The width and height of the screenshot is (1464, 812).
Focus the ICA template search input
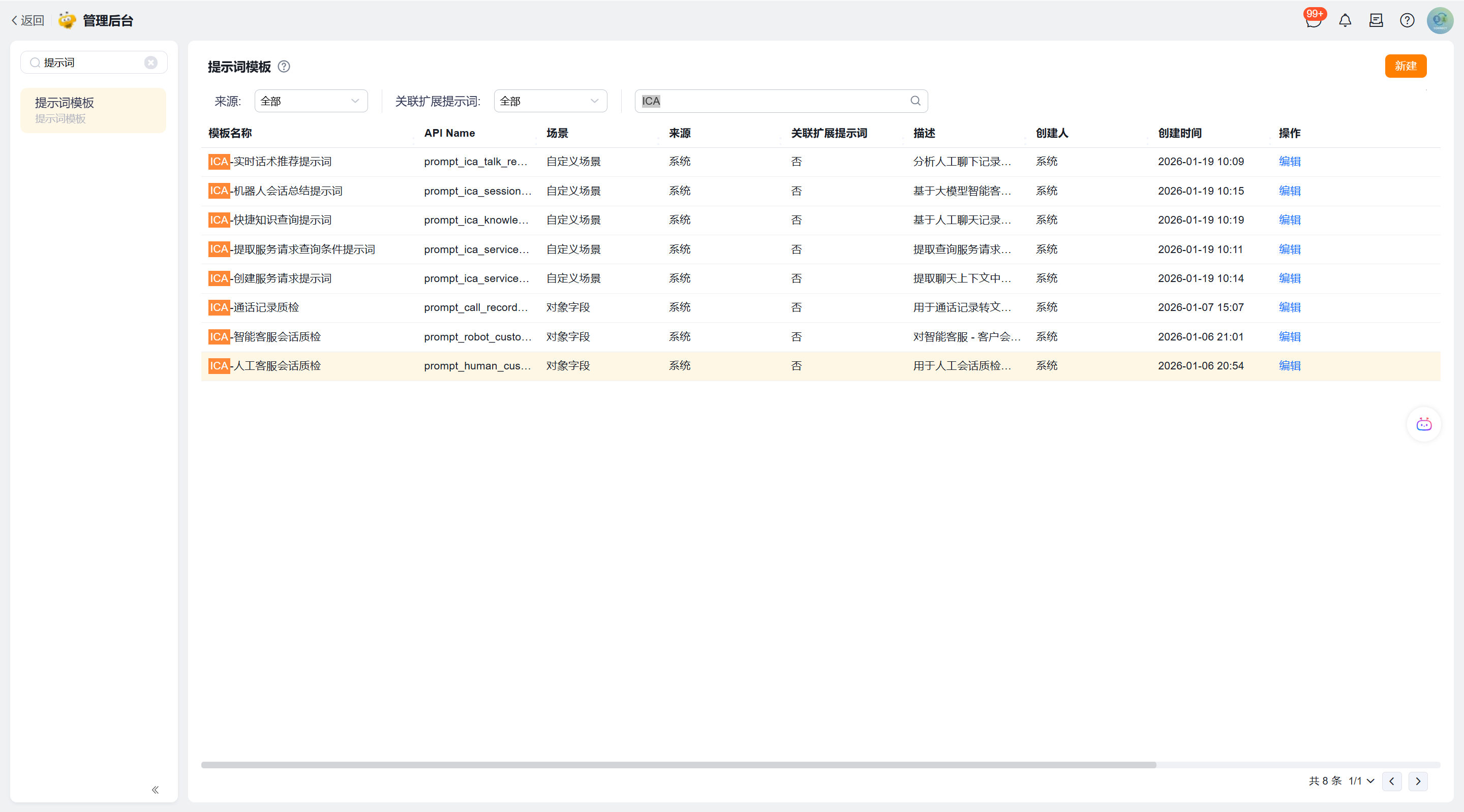coord(773,101)
